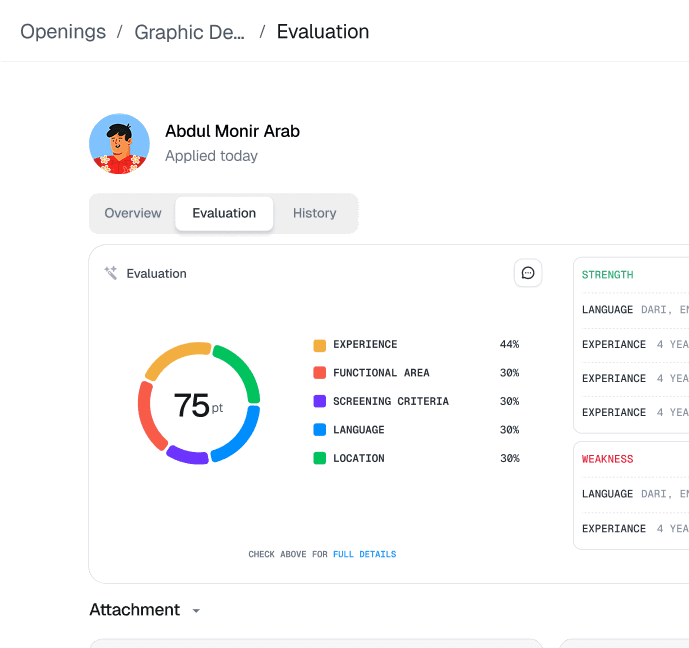This screenshot has width=689, height=648.
Task: Click the candidate name Abdul Monir Arab
Action: (x=232, y=131)
